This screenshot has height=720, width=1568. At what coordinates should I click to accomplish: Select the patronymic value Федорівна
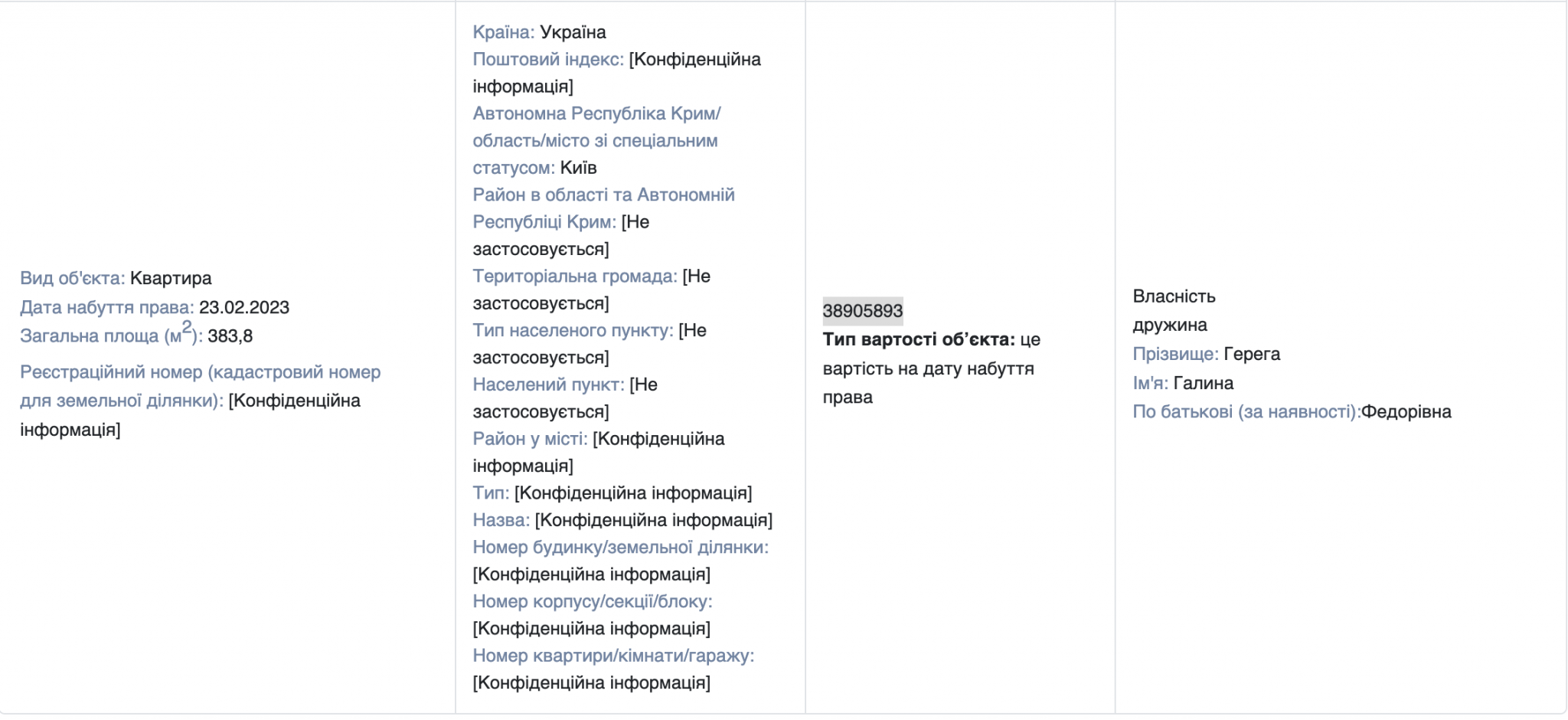(x=1406, y=412)
